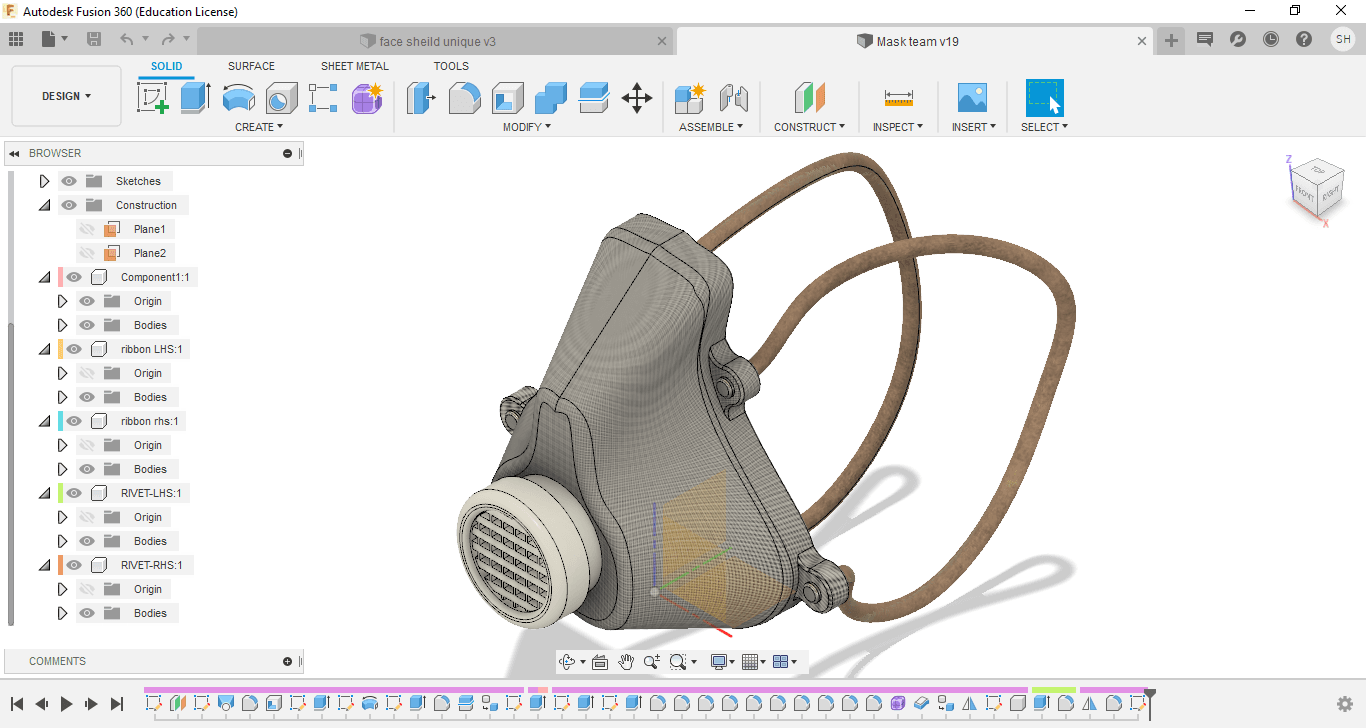
Task: Open the Job Status clock icon
Action: [1271, 39]
